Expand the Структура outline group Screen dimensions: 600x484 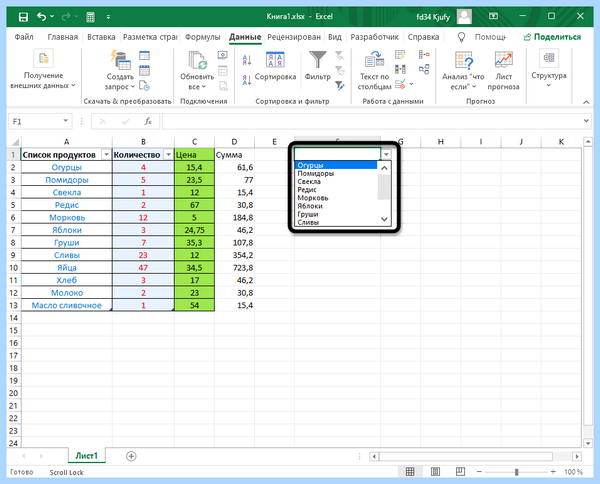(x=549, y=69)
